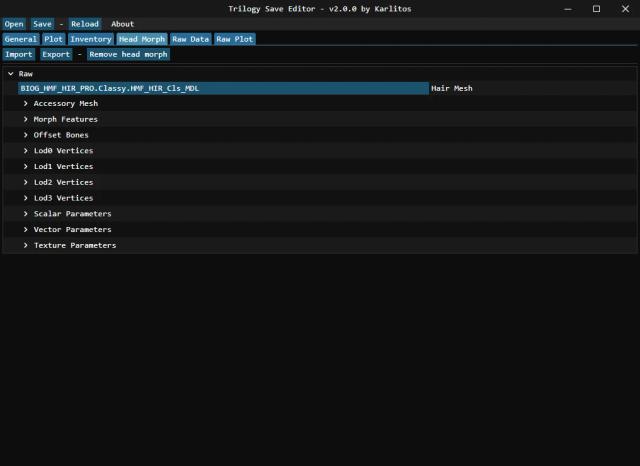This screenshot has width=640, height=466.
Task: Click Remove head morph button
Action: (x=128, y=54)
